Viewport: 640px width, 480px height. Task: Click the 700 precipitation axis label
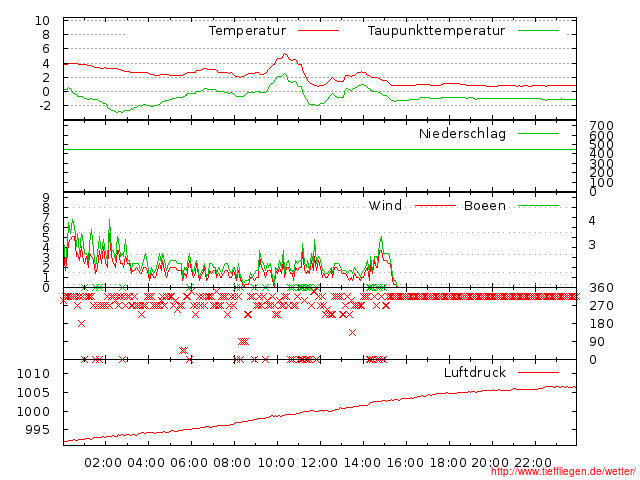tap(601, 126)
